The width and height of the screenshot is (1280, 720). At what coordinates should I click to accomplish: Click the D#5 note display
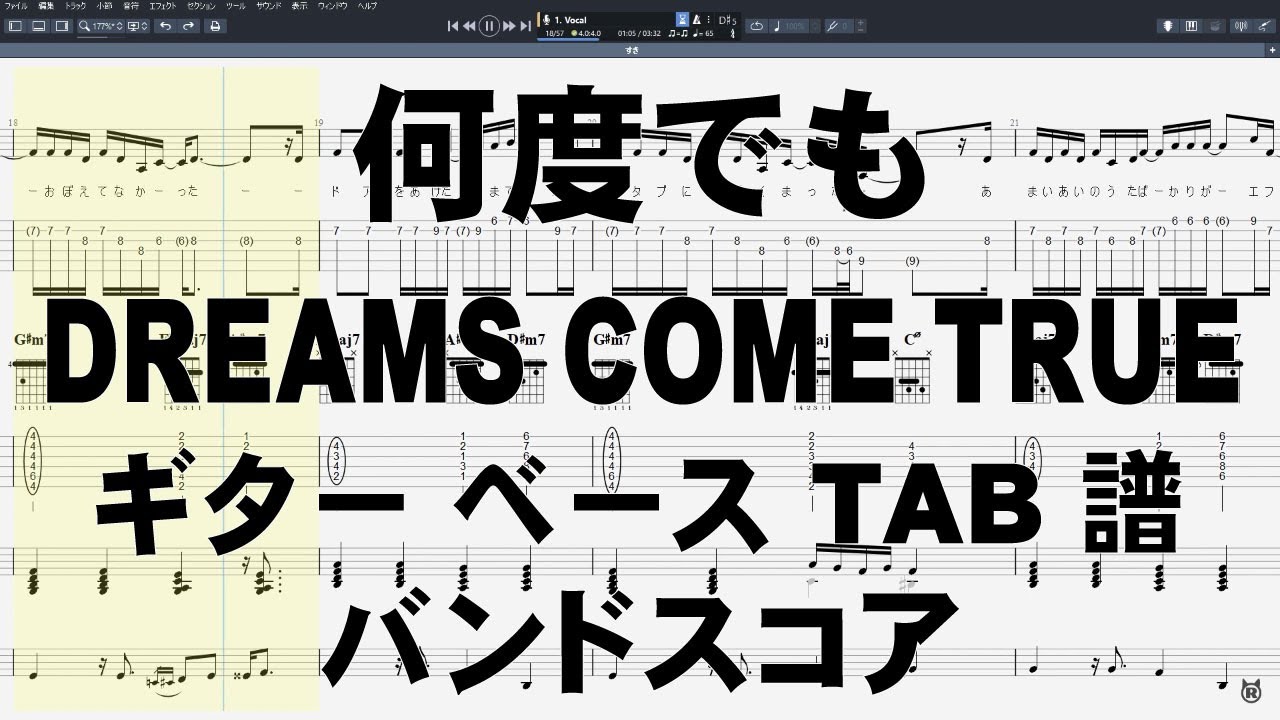(x=728, y=21)
